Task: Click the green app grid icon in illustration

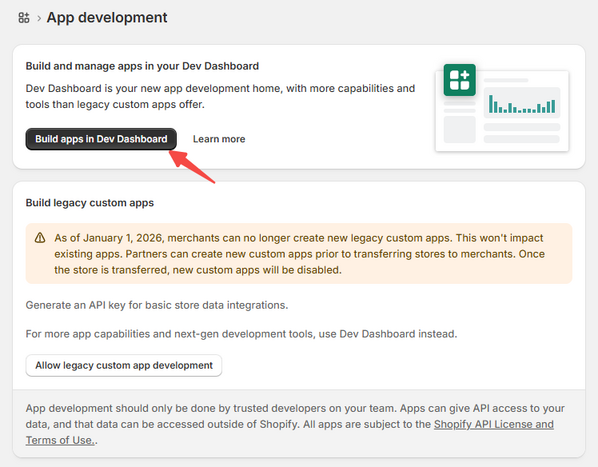Action: point(460,80)
